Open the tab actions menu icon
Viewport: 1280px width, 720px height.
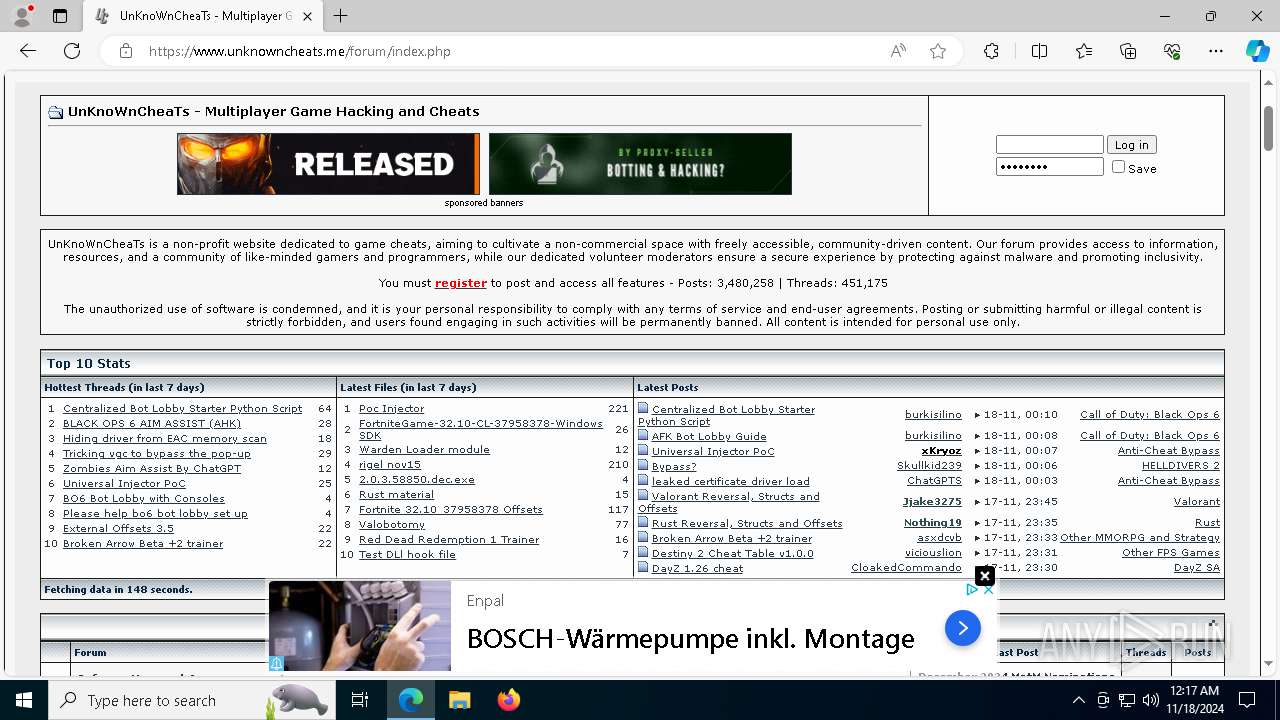click(x=60, y=16)
